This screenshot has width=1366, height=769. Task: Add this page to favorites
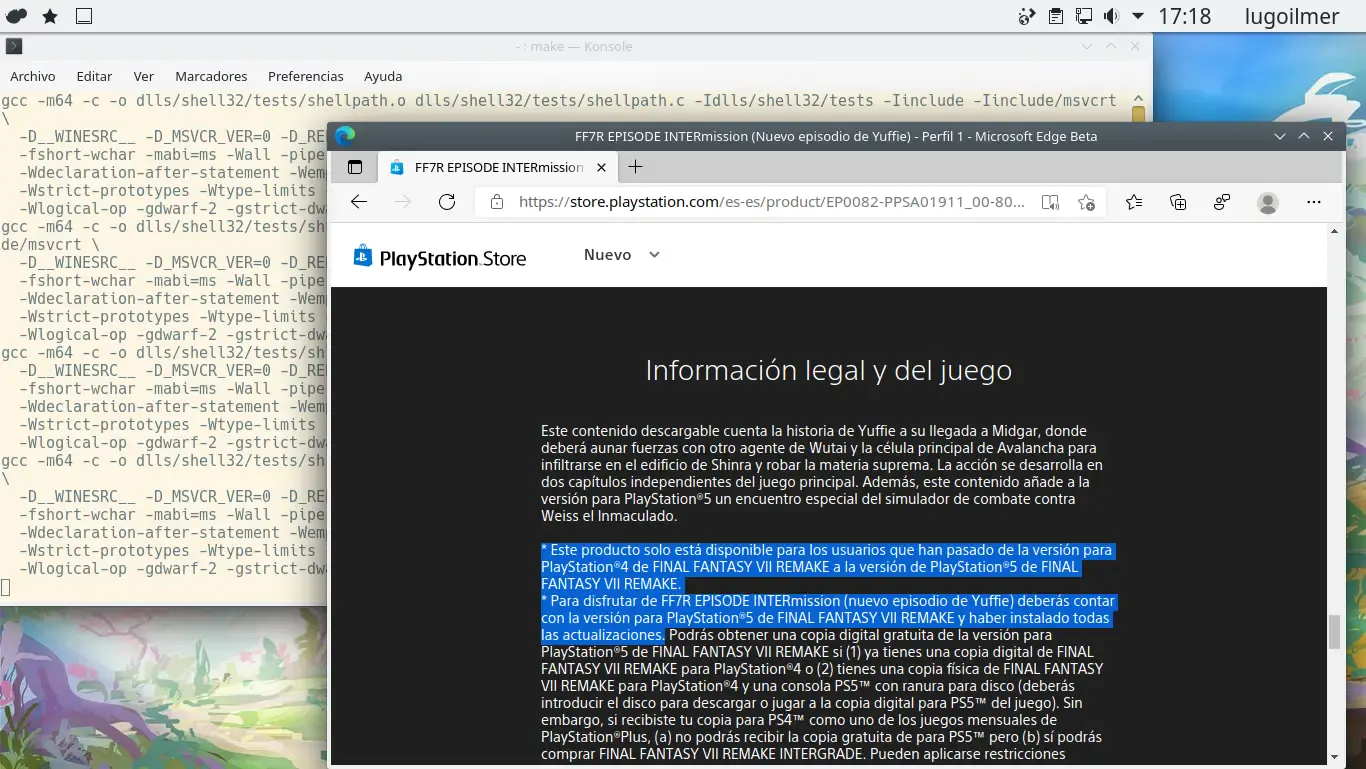click(1086, 202)
